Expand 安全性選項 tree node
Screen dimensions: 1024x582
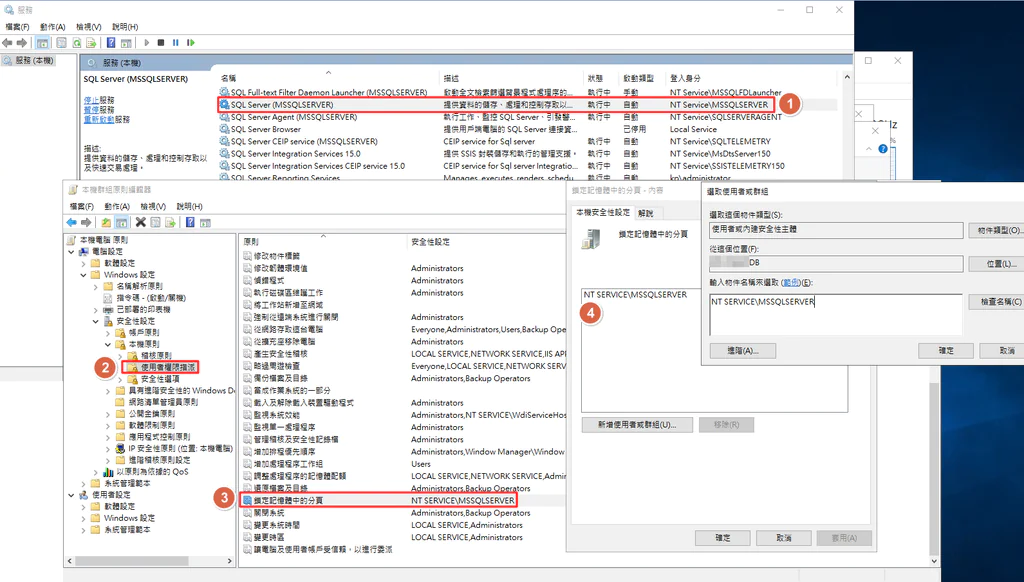120,379
